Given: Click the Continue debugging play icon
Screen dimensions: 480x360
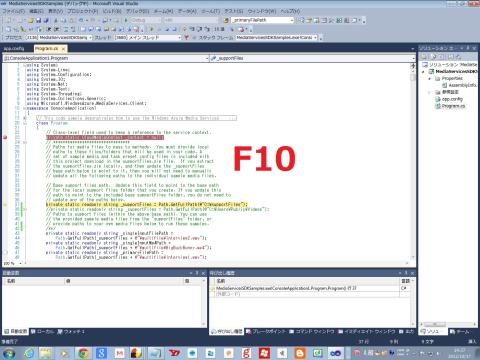Looking at the screenshot, I should (x=126, y=20).
